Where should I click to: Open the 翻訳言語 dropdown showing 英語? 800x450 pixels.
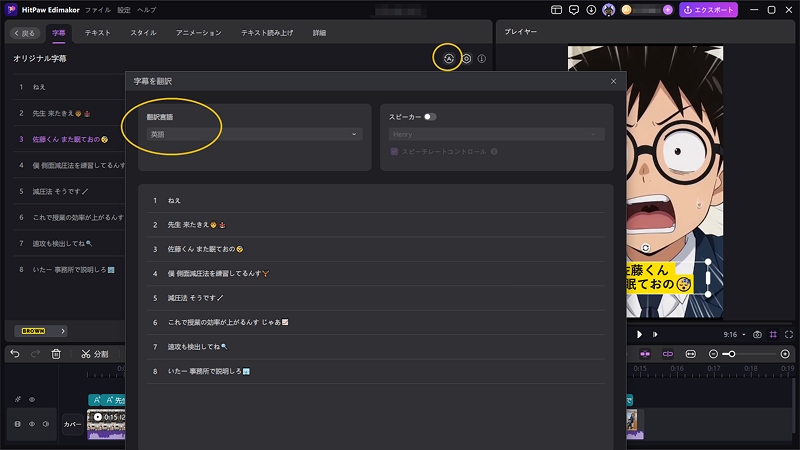point(255,134)
